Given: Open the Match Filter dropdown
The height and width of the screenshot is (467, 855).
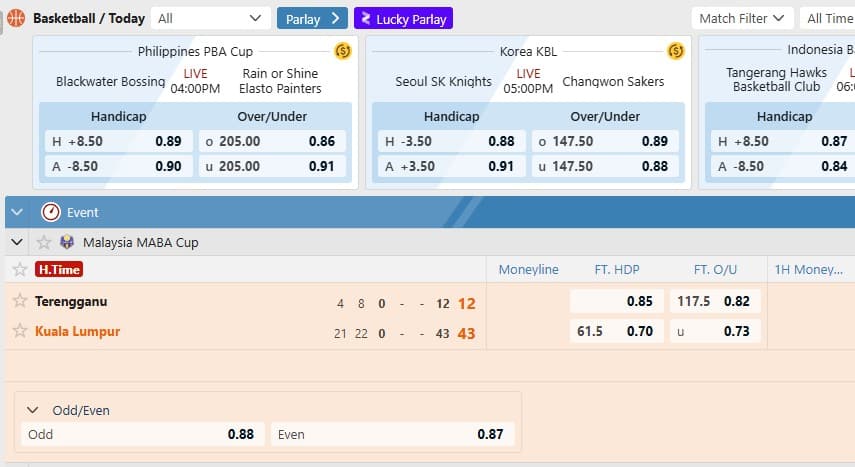Looking at the screenshot, I should [x=742, y=18].
